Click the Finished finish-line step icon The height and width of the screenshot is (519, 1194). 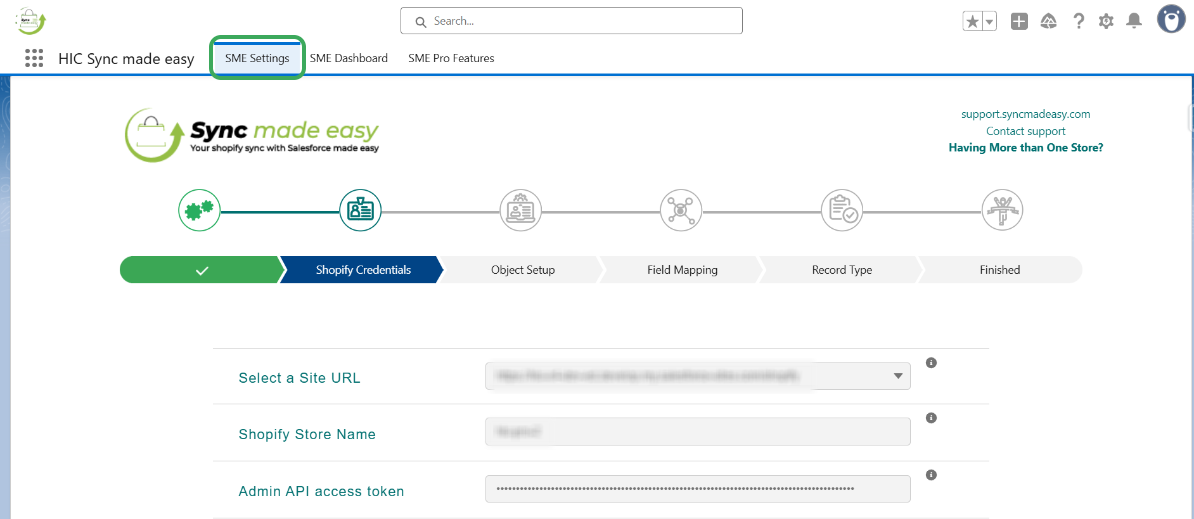1002,209
